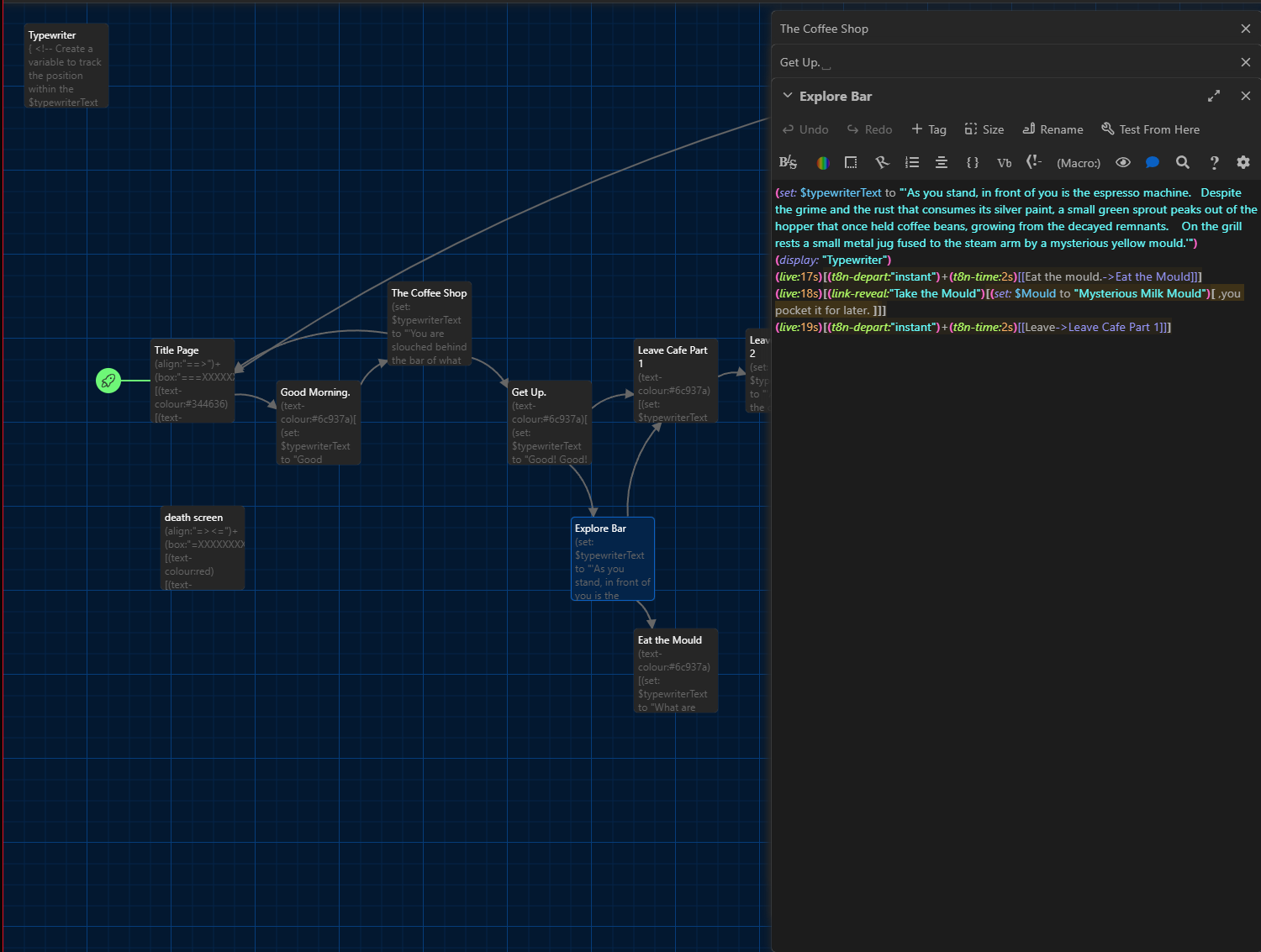Viewport: 1261px width, 952px height.
Task: Select the Eat the Mould passage card
Action: pos(676,671)
